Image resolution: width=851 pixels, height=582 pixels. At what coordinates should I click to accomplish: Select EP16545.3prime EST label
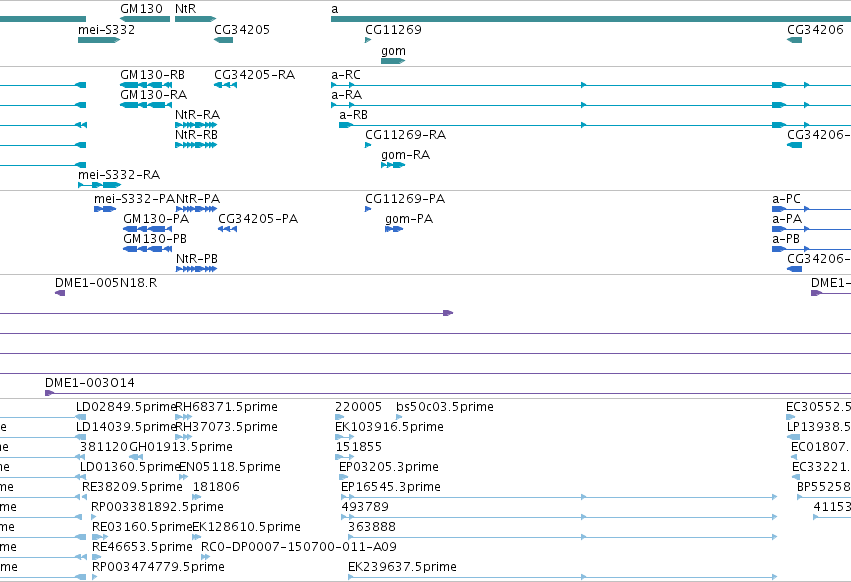[x=390, y=487]
